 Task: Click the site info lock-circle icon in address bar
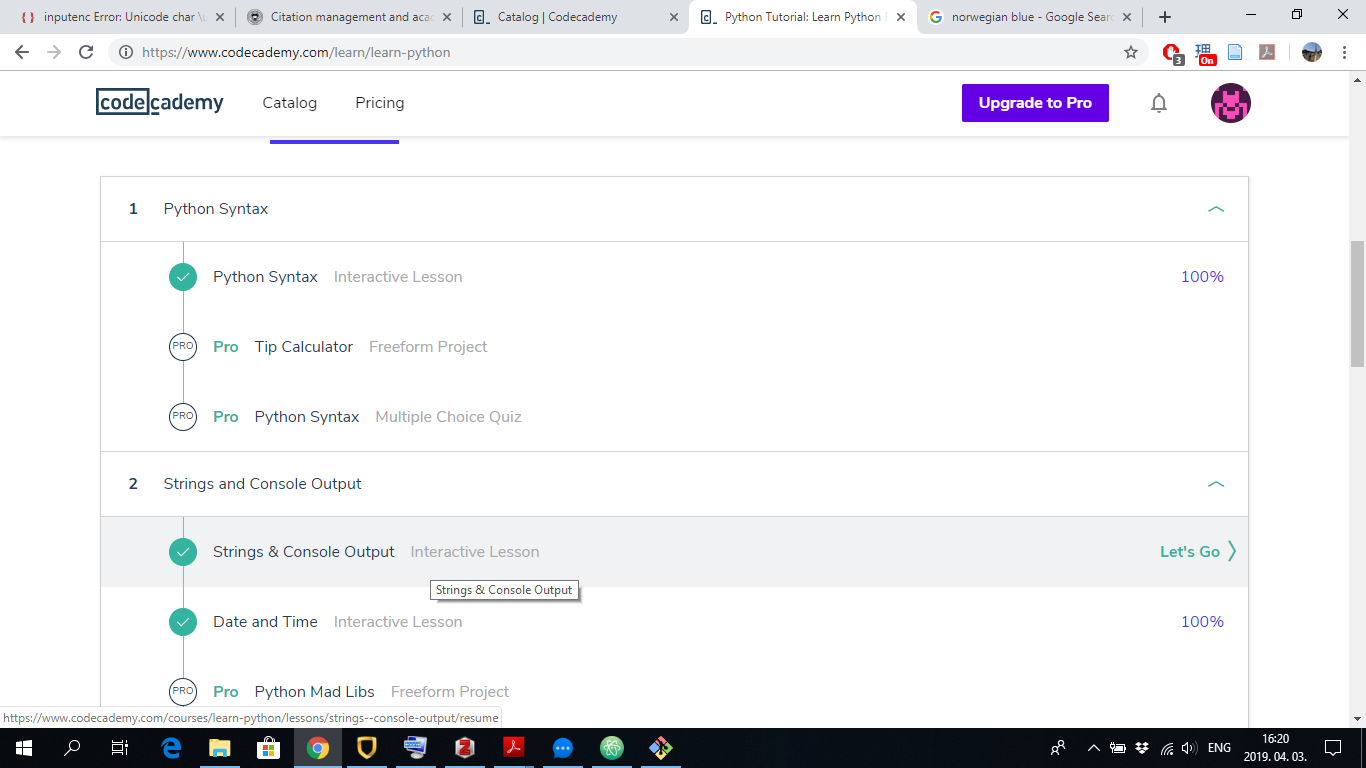[x=126, y=52]
